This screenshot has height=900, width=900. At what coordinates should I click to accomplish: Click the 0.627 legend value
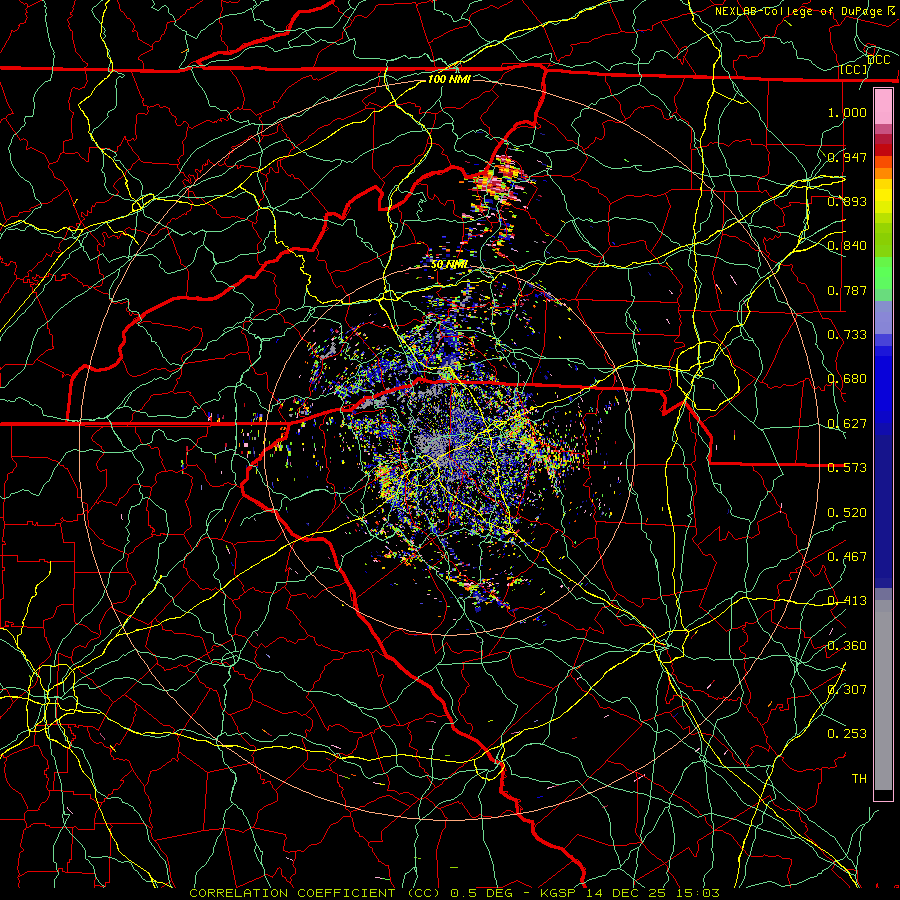point(847,423)
